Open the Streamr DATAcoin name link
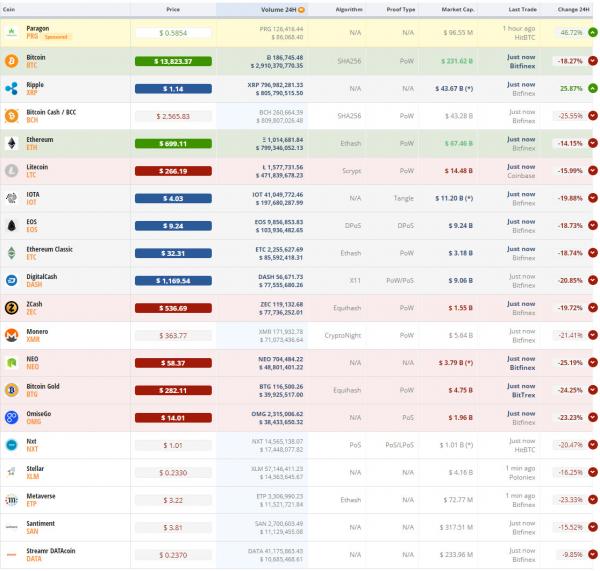 pos(51,551)
